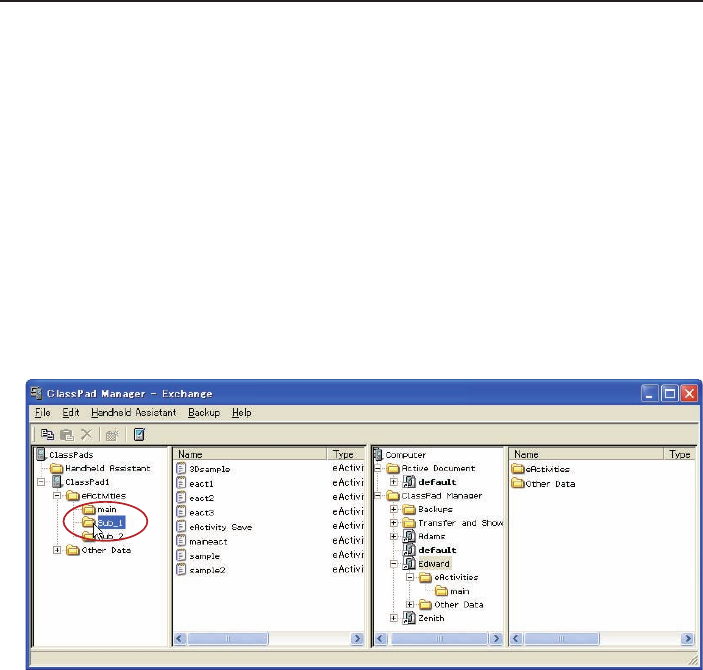Click the Delete X toolbar icon
This screenshot has height=670, width=703.
(86, 434)
